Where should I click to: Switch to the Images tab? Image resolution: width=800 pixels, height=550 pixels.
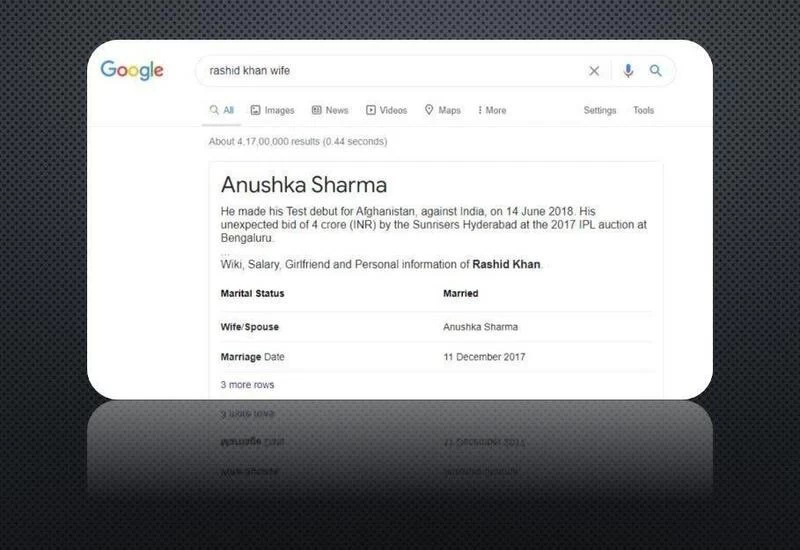(272, 110)
